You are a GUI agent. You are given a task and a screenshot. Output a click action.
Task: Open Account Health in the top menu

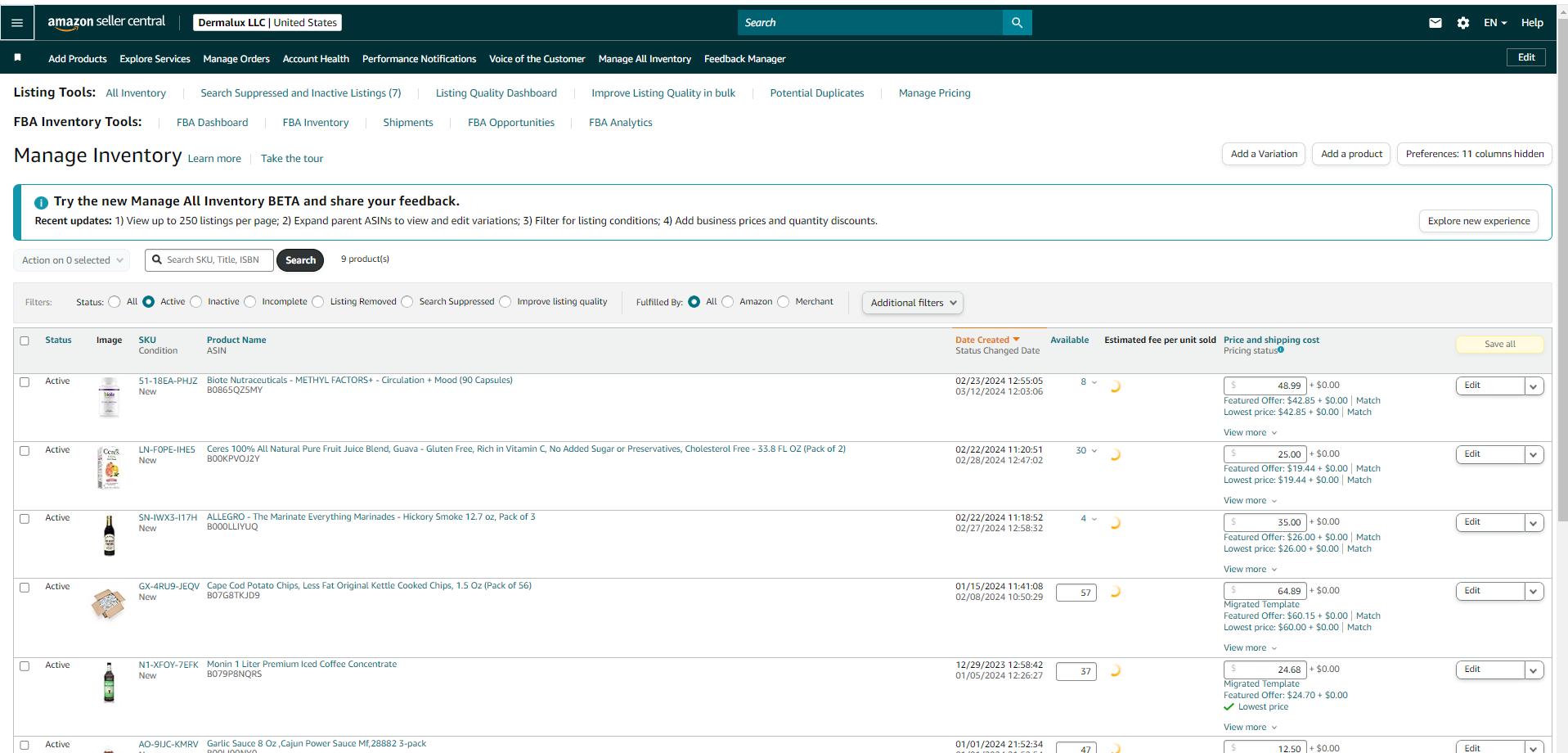(x=316, y=59)
